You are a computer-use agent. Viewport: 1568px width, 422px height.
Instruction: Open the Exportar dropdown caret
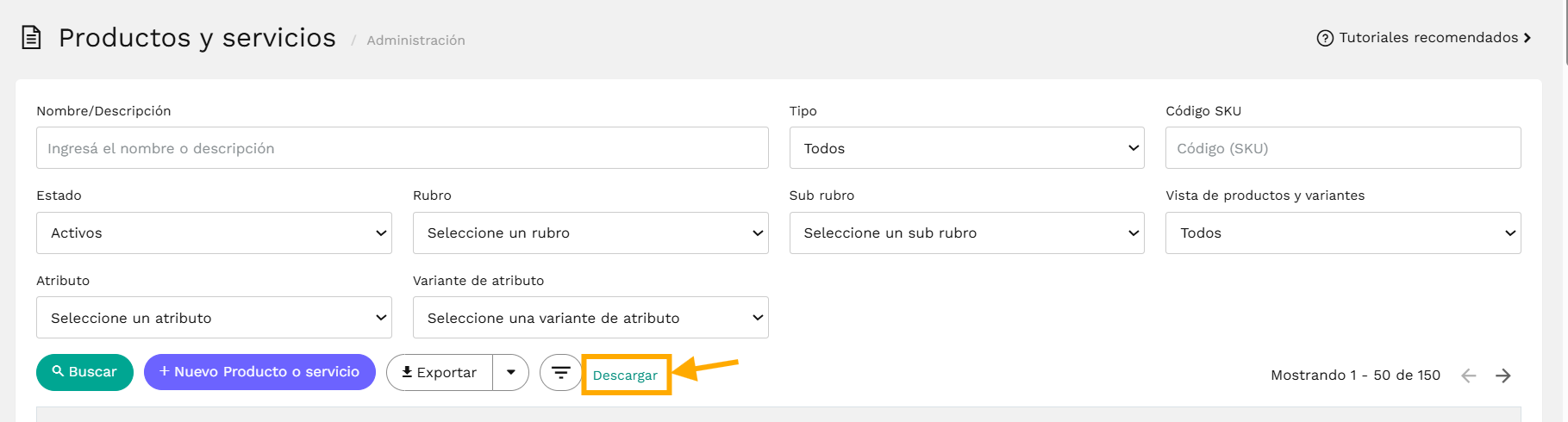point(511,373)
